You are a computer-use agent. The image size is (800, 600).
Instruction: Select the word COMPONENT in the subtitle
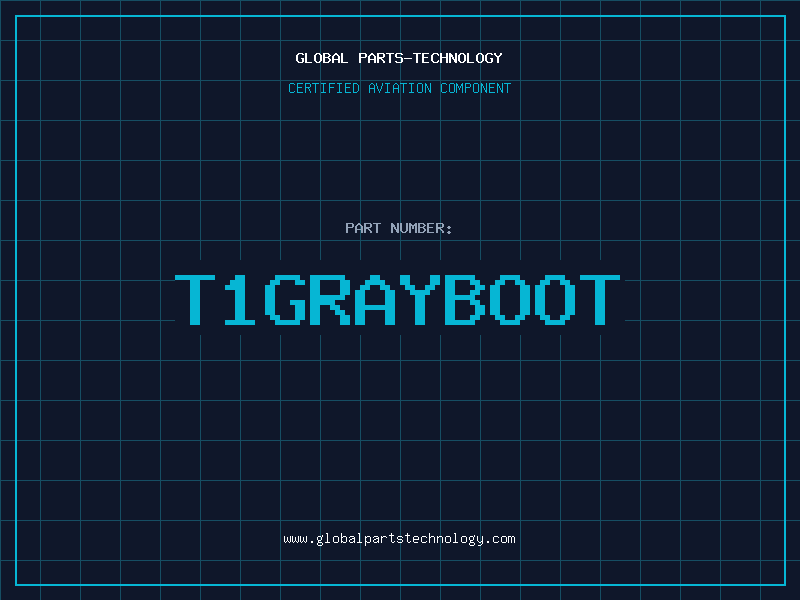(x=476, y=88)
